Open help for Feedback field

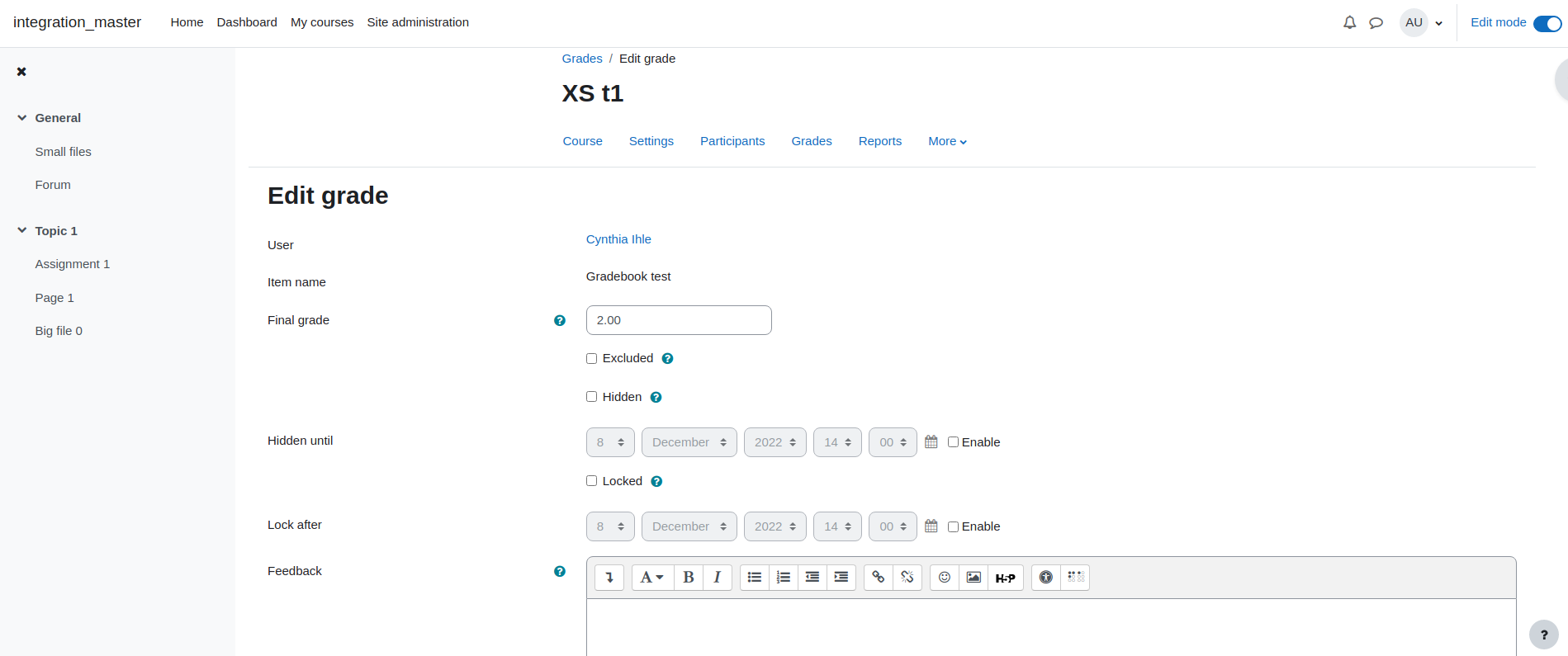pos(560,571)
